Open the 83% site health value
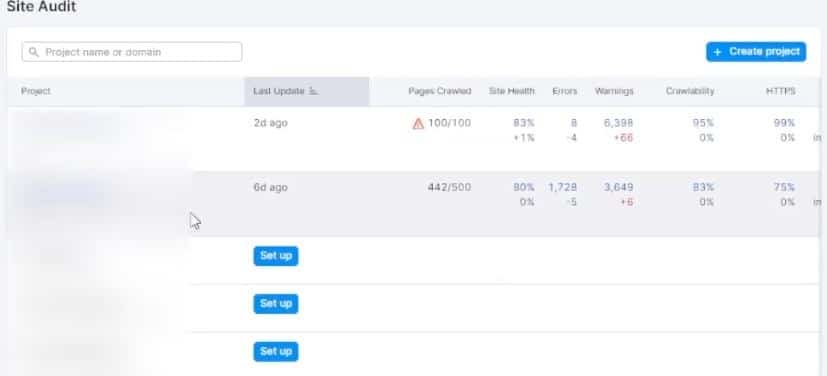This screenshot has height=376, width=827. (524, 123)
